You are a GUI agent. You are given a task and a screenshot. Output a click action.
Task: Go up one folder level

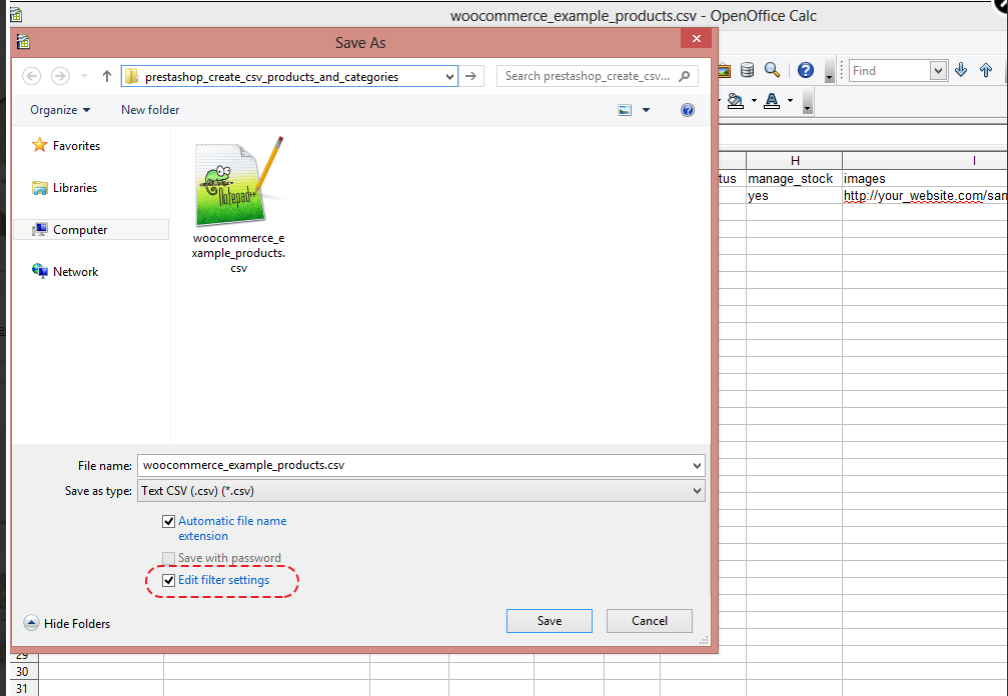coord(107,76)
